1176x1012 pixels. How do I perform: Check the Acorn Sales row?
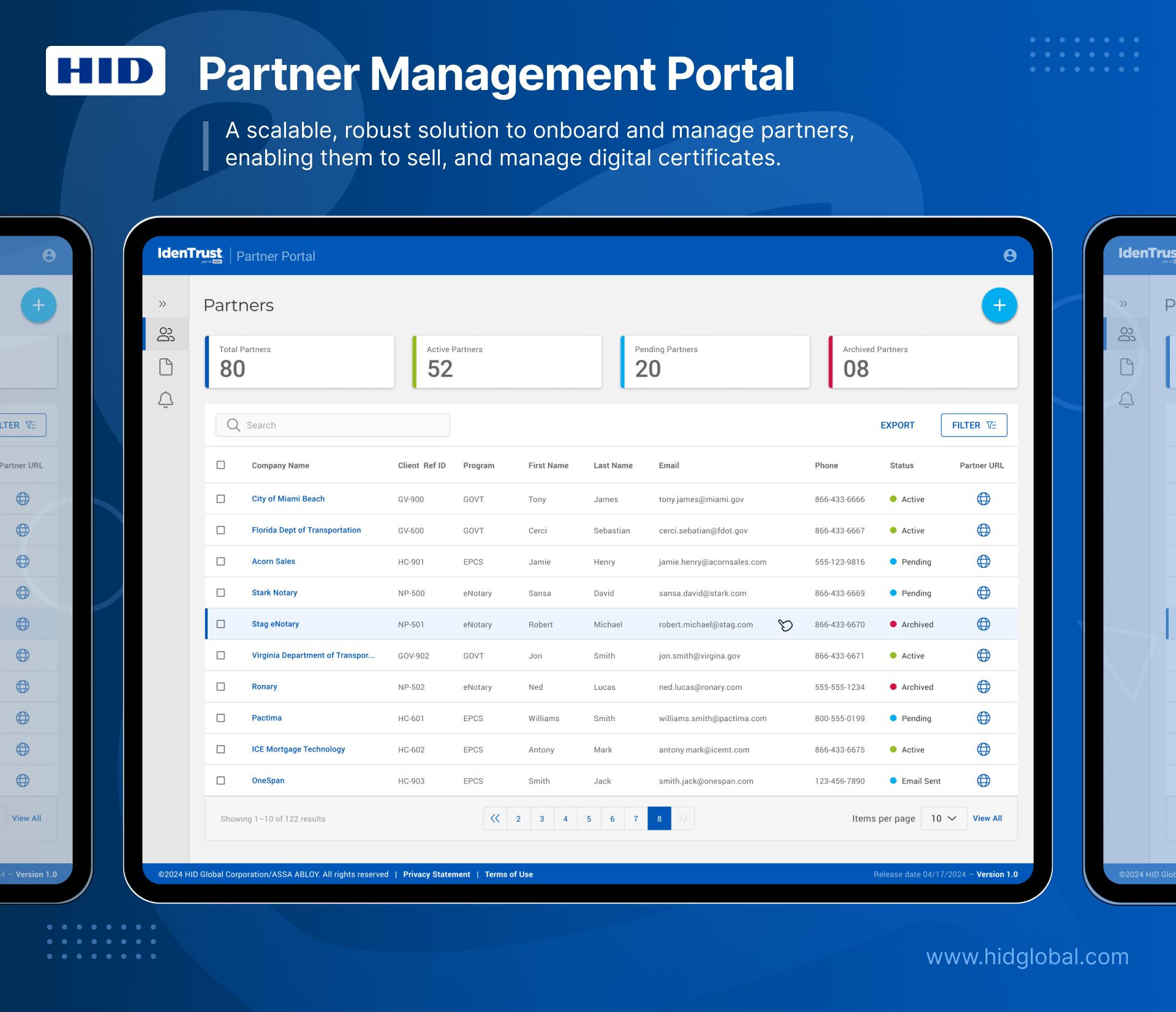pyautogui.click(x=221, y=561)
